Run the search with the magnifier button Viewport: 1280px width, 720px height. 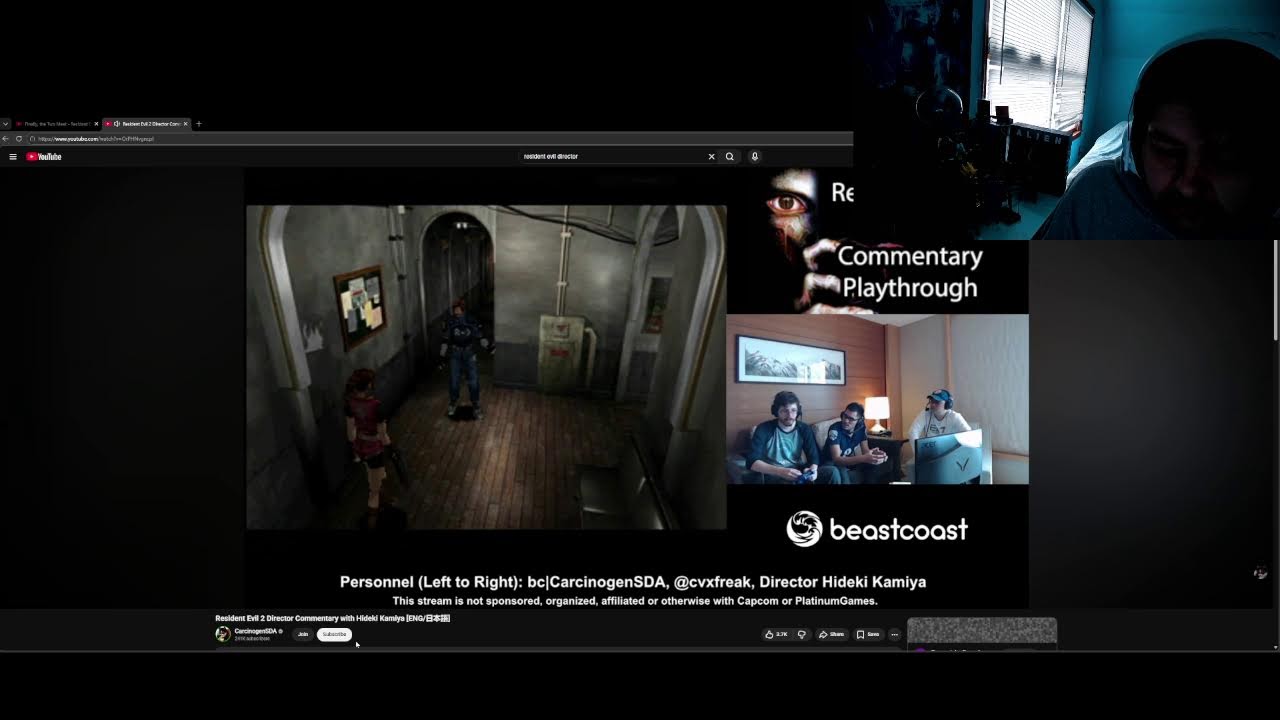[x=730, y=156]
